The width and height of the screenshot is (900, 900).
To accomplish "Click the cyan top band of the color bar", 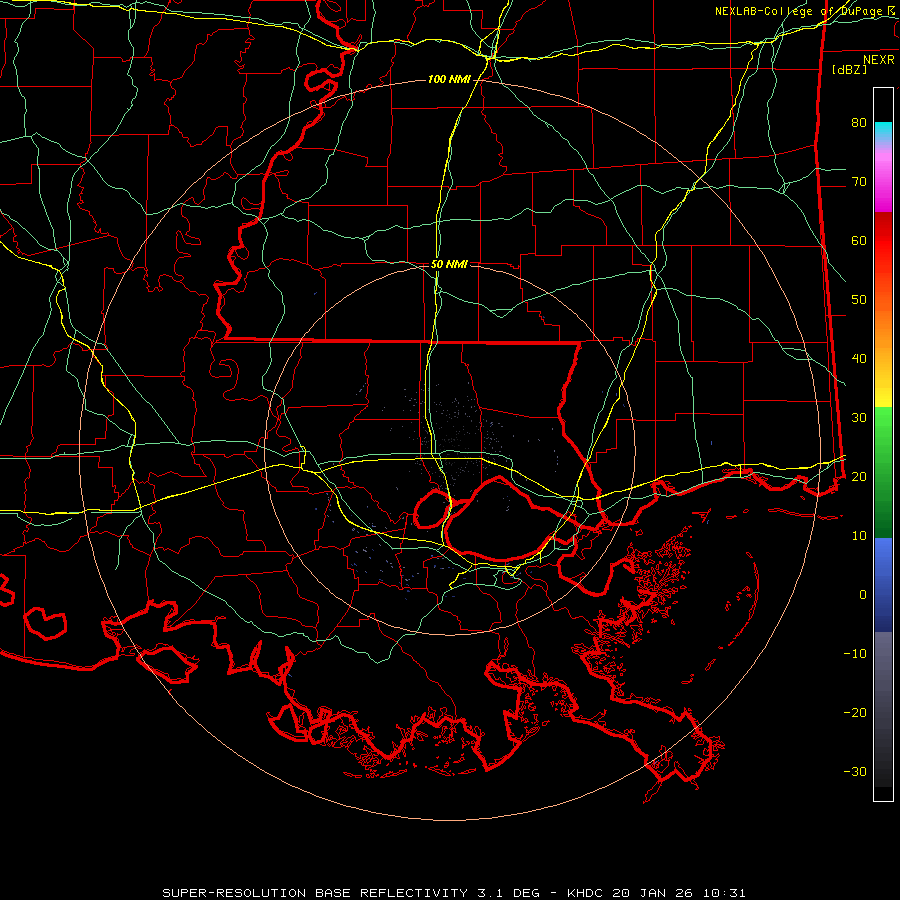I will tap(883, 130).
